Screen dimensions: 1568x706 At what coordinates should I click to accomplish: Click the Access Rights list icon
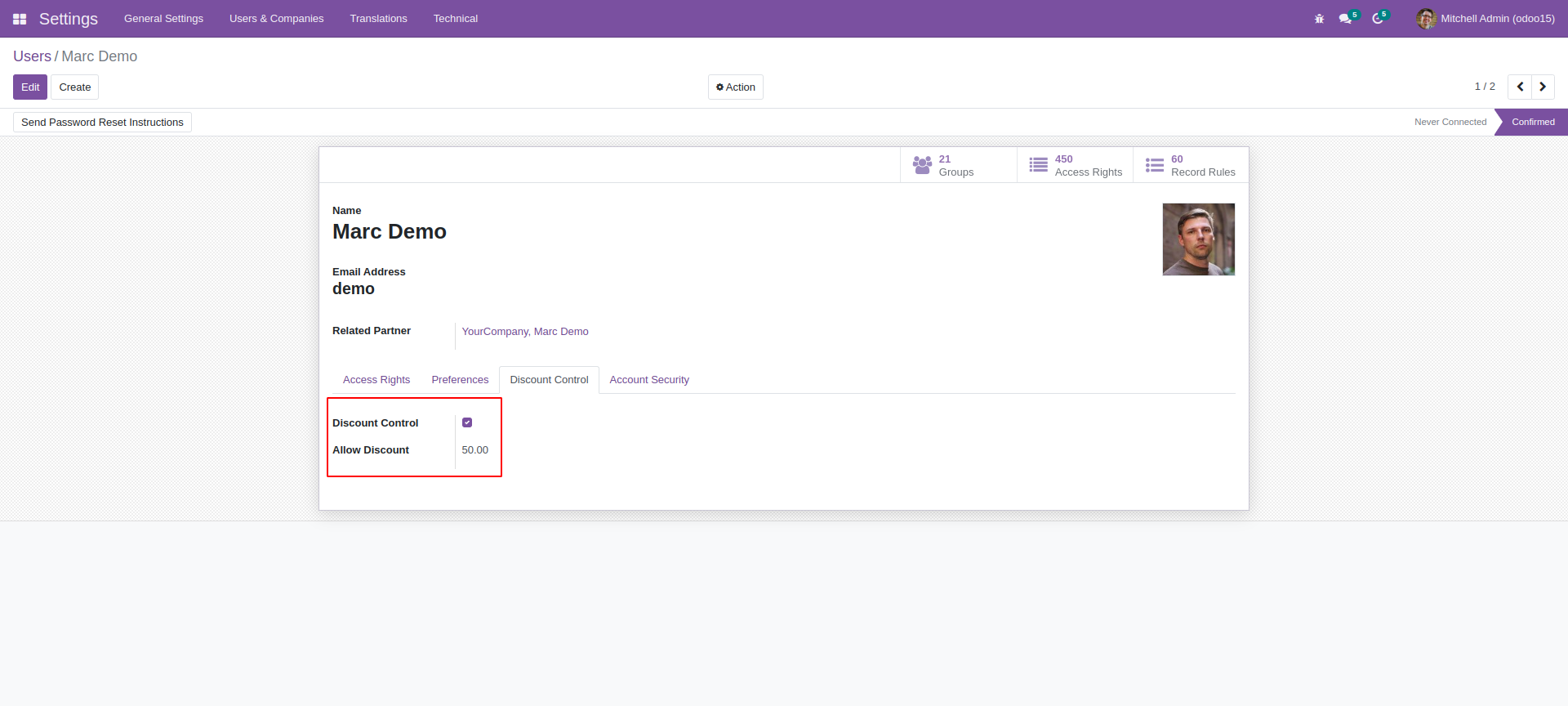(x=1038, y=165)
